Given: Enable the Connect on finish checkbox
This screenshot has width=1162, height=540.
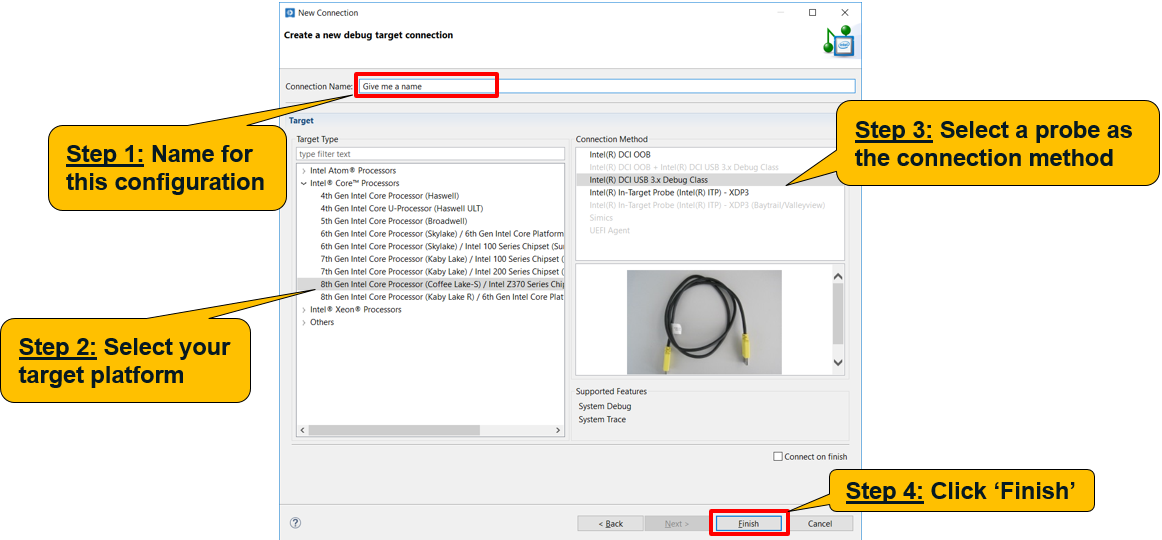Looking at the screenshot, I should coord(777,456).
